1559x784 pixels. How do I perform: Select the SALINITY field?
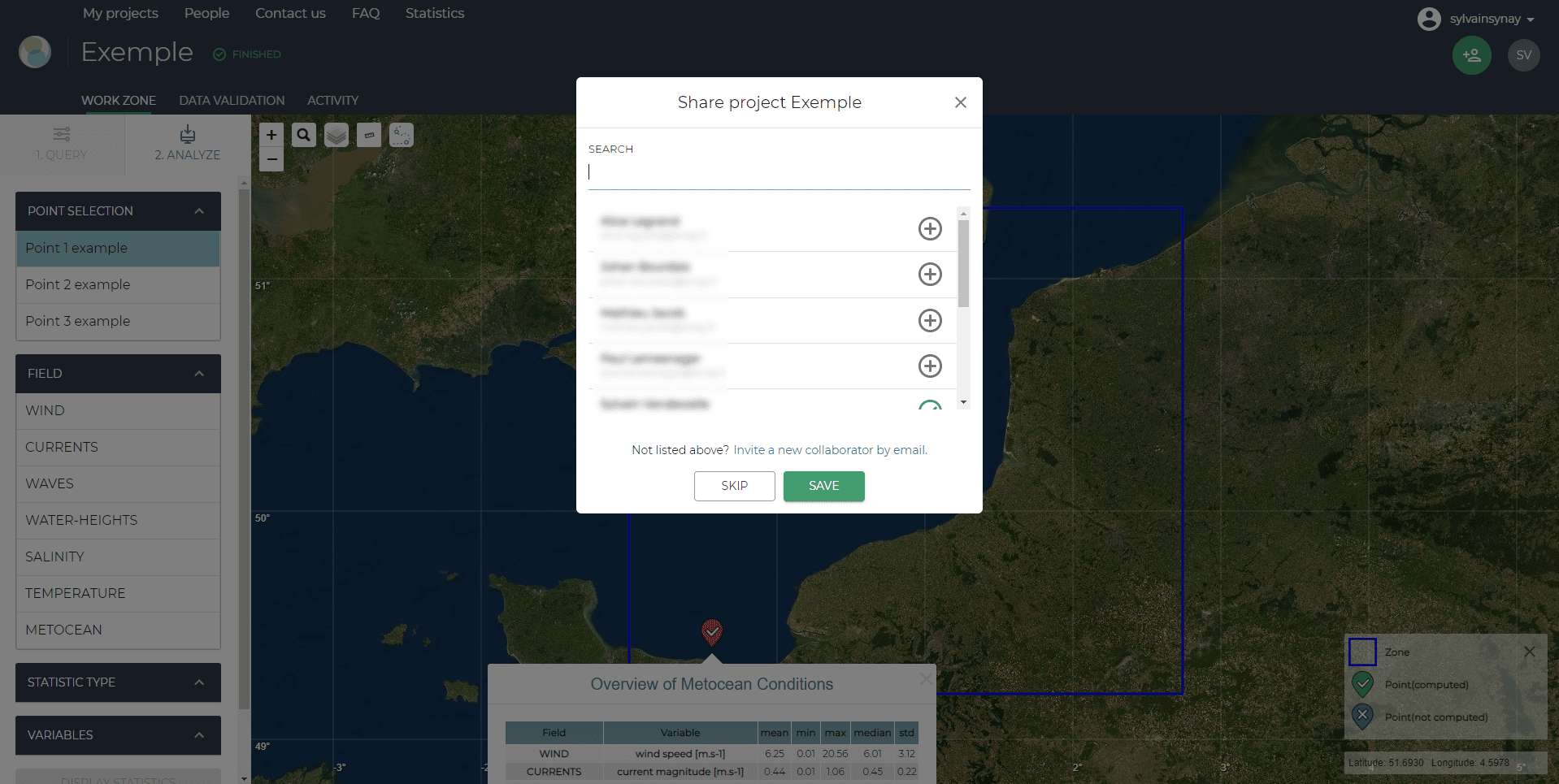(119, 557)
